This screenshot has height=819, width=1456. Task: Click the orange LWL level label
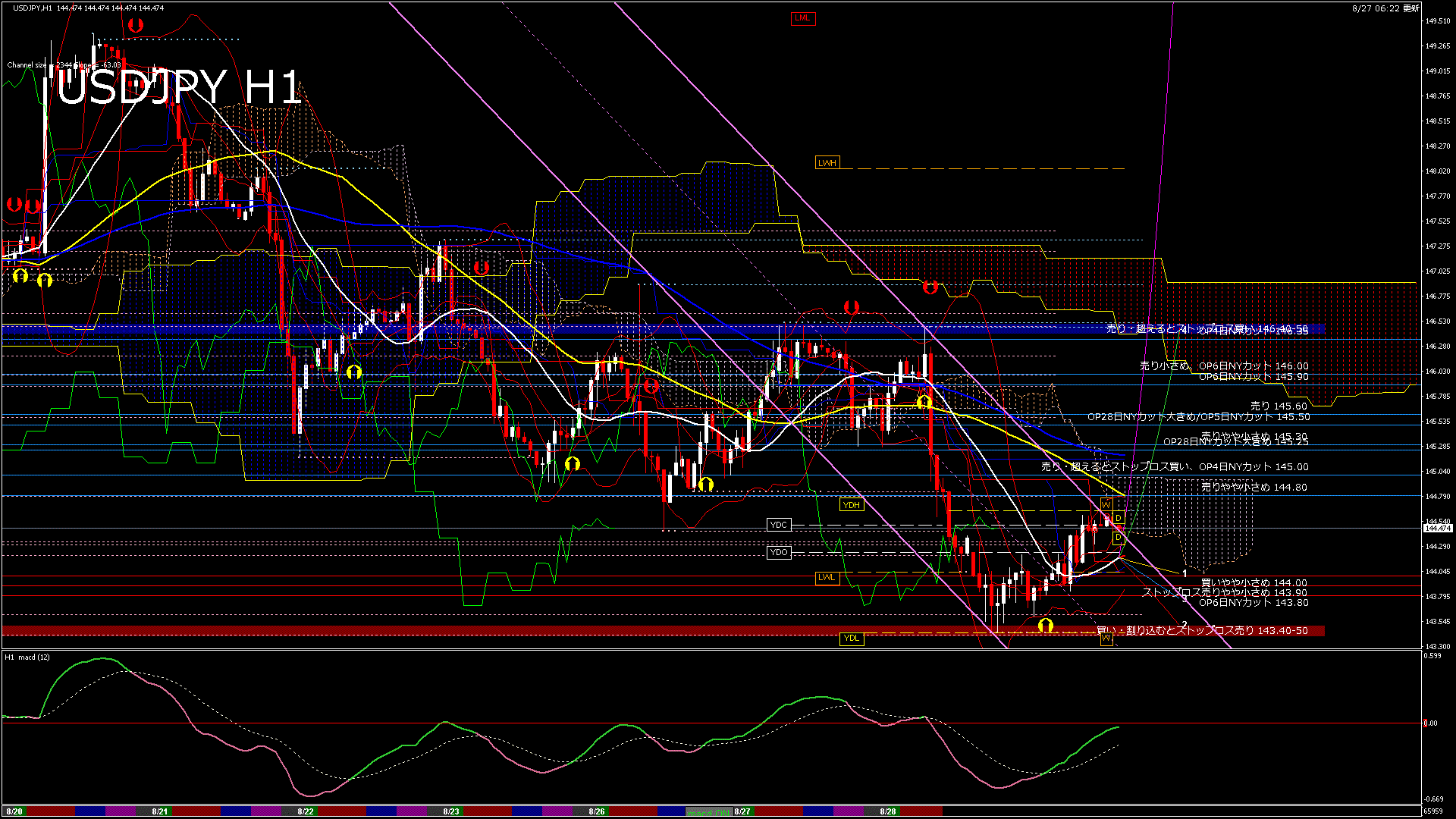point(827,578)
